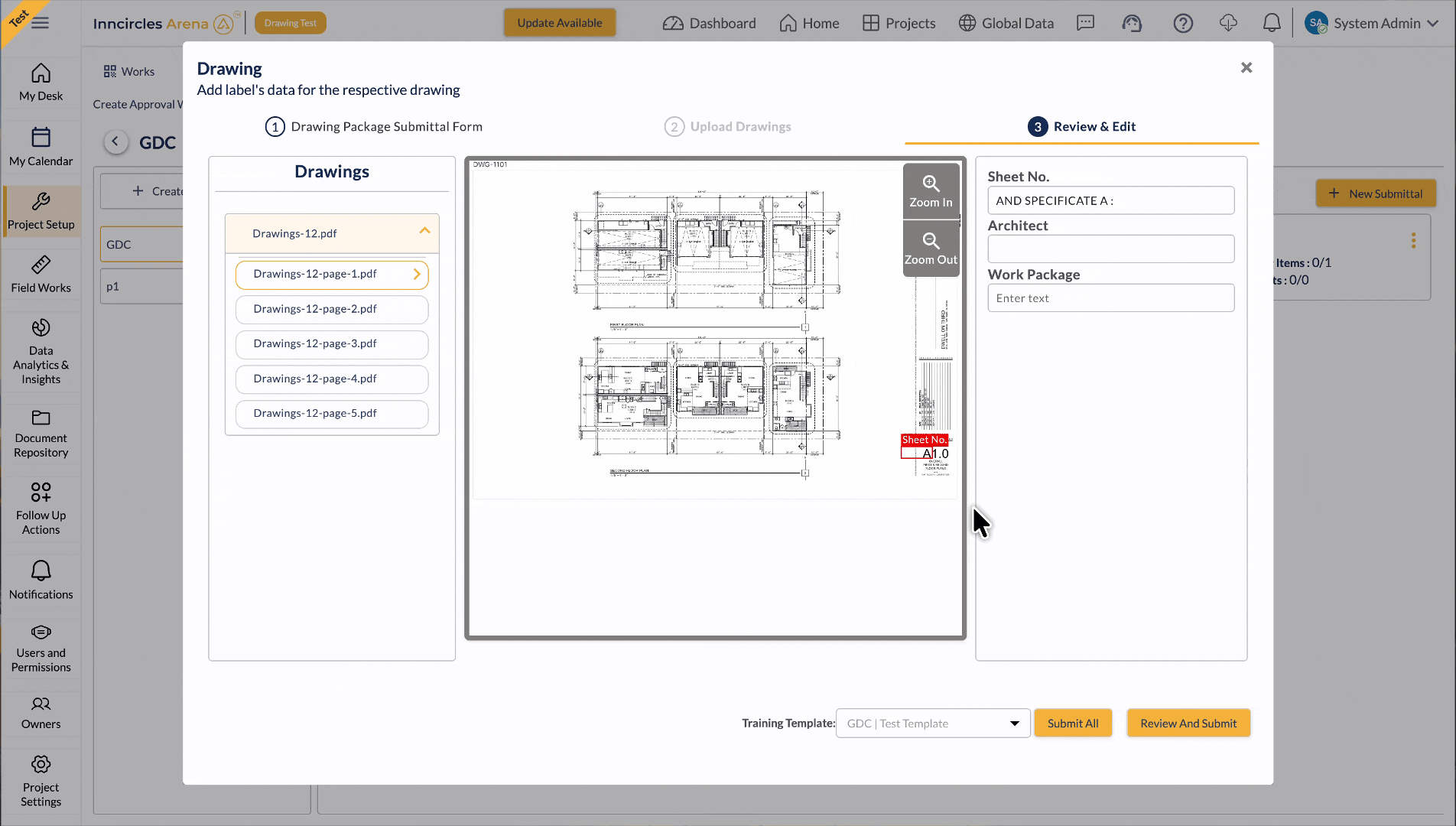Go to Upload Drawings step

point(728,127)
